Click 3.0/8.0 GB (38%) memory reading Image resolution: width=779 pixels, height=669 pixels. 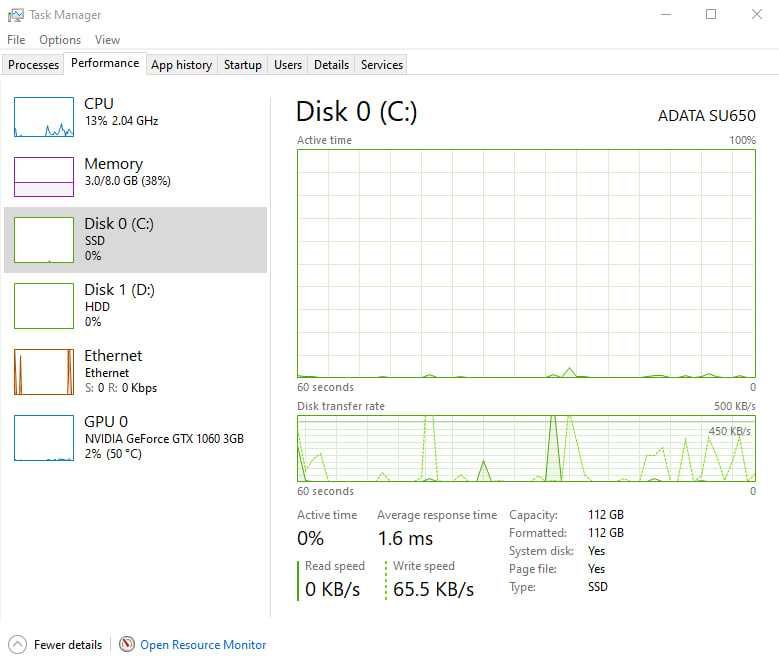[128, 181]
